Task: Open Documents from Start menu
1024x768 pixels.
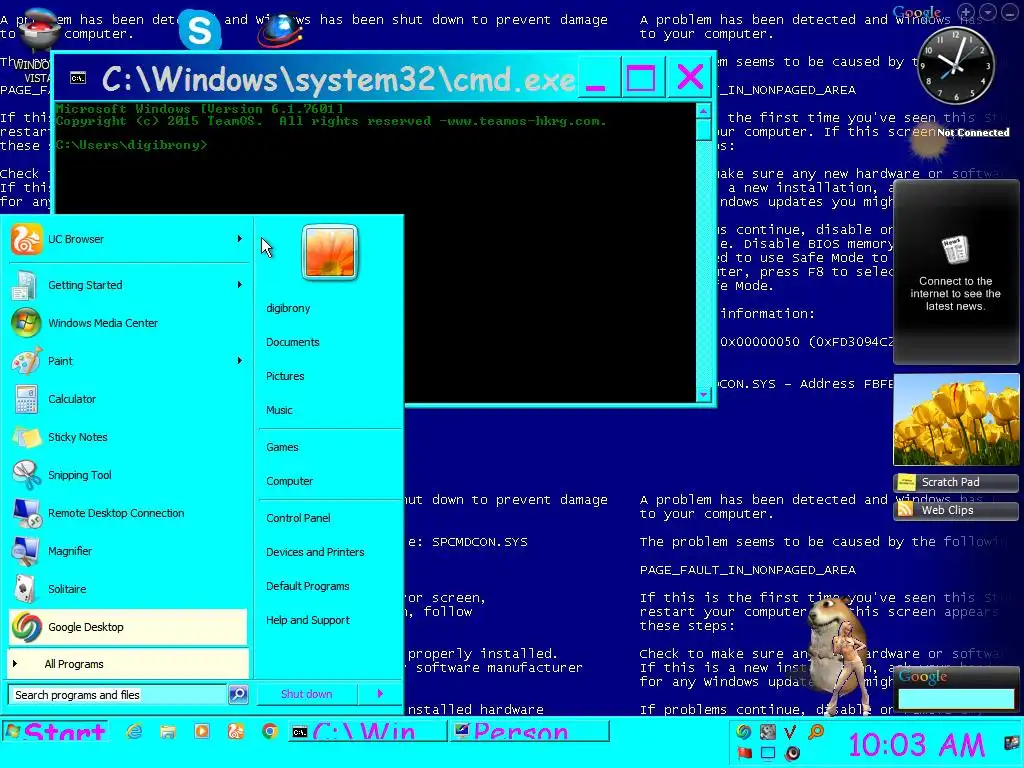Action: pos(293,342)
